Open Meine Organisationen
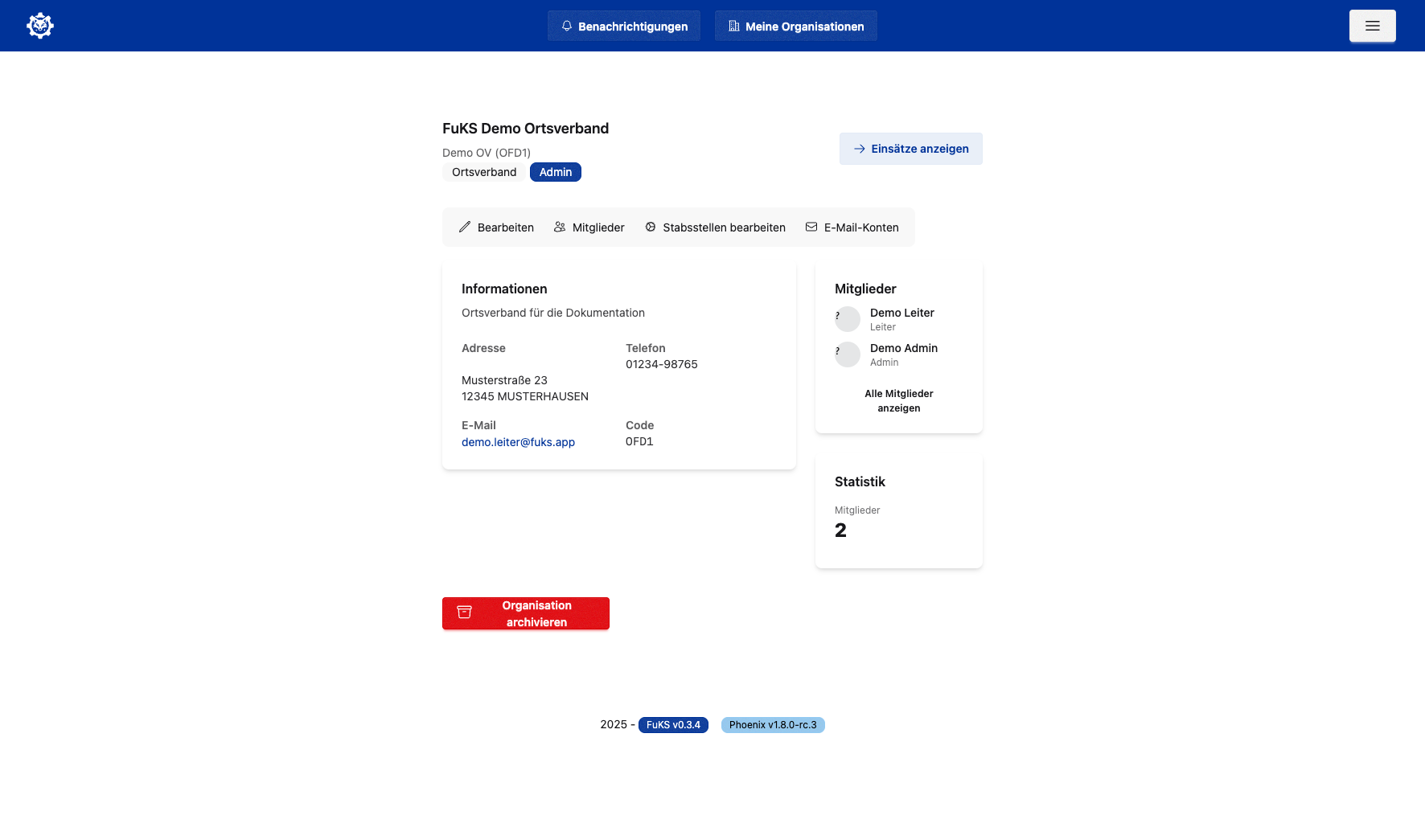The image size is (1425, 840). (x=796, y=25)
